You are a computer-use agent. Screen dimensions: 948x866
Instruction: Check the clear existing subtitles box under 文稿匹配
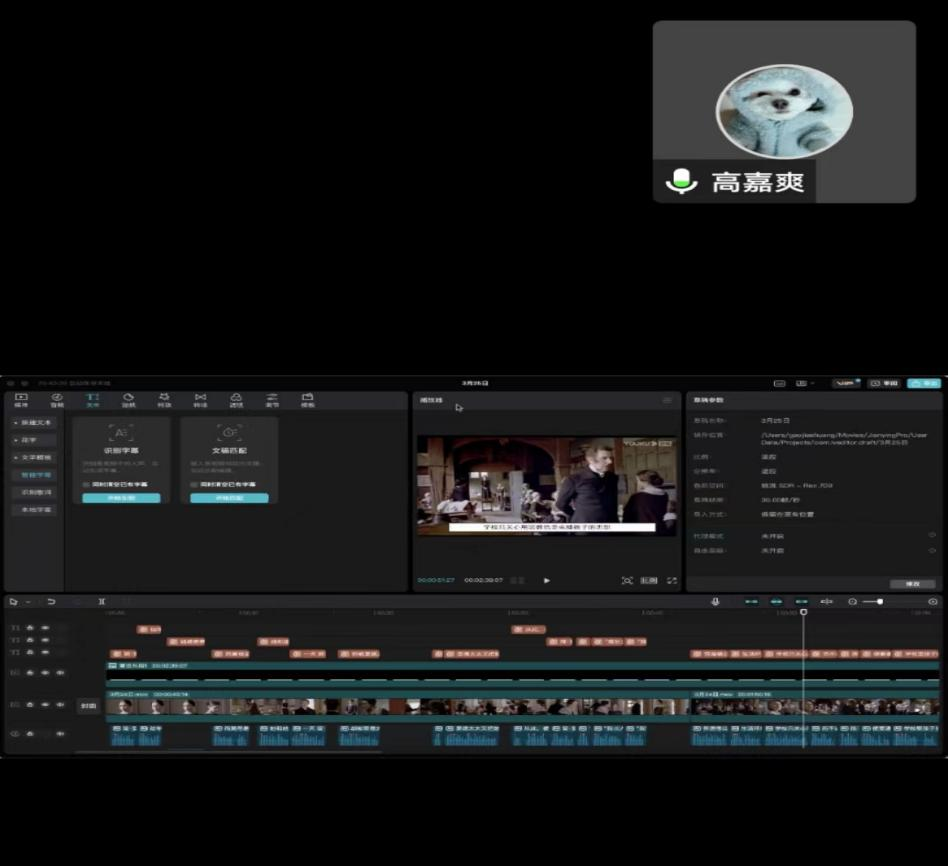tap(194, 484)
